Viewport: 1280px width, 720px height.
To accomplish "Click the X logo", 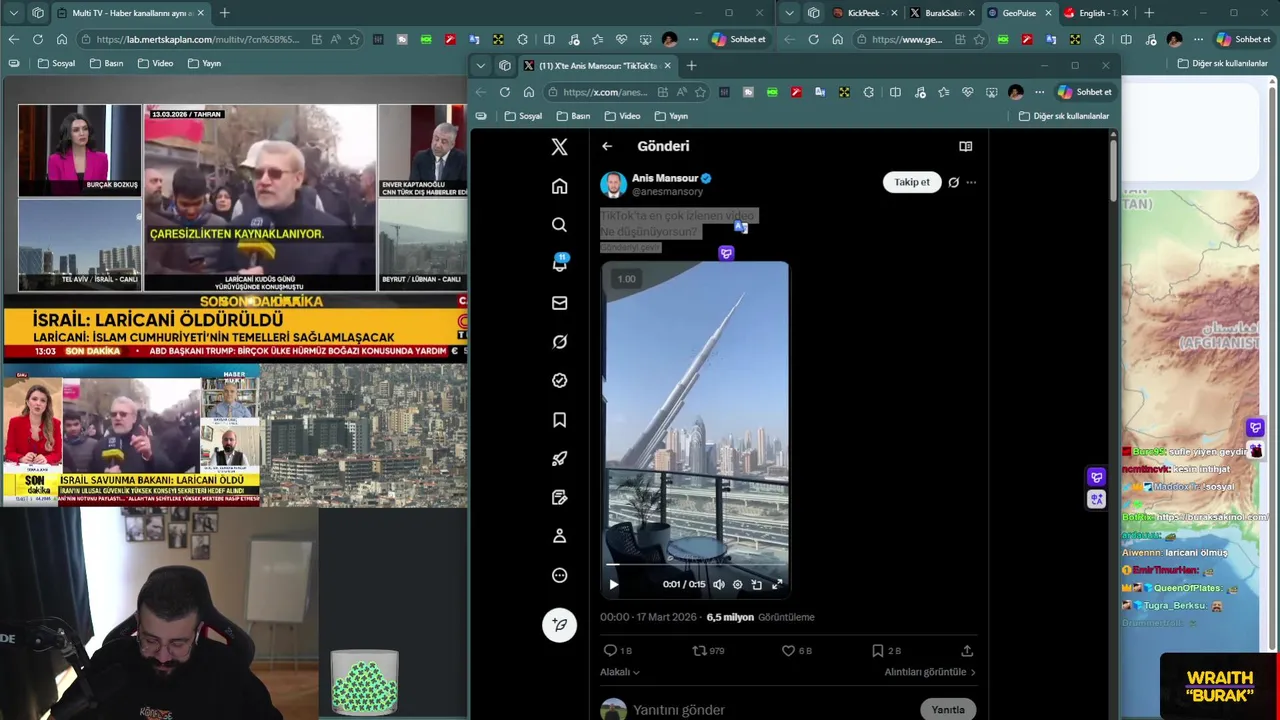I will coord(559,146).
